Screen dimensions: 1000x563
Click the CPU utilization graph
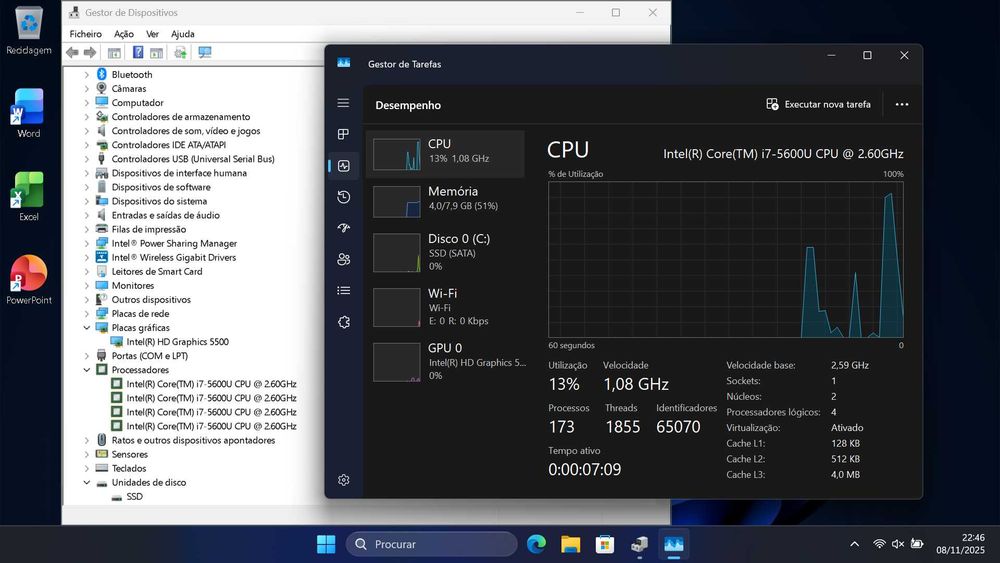click(x=726, y=260)
